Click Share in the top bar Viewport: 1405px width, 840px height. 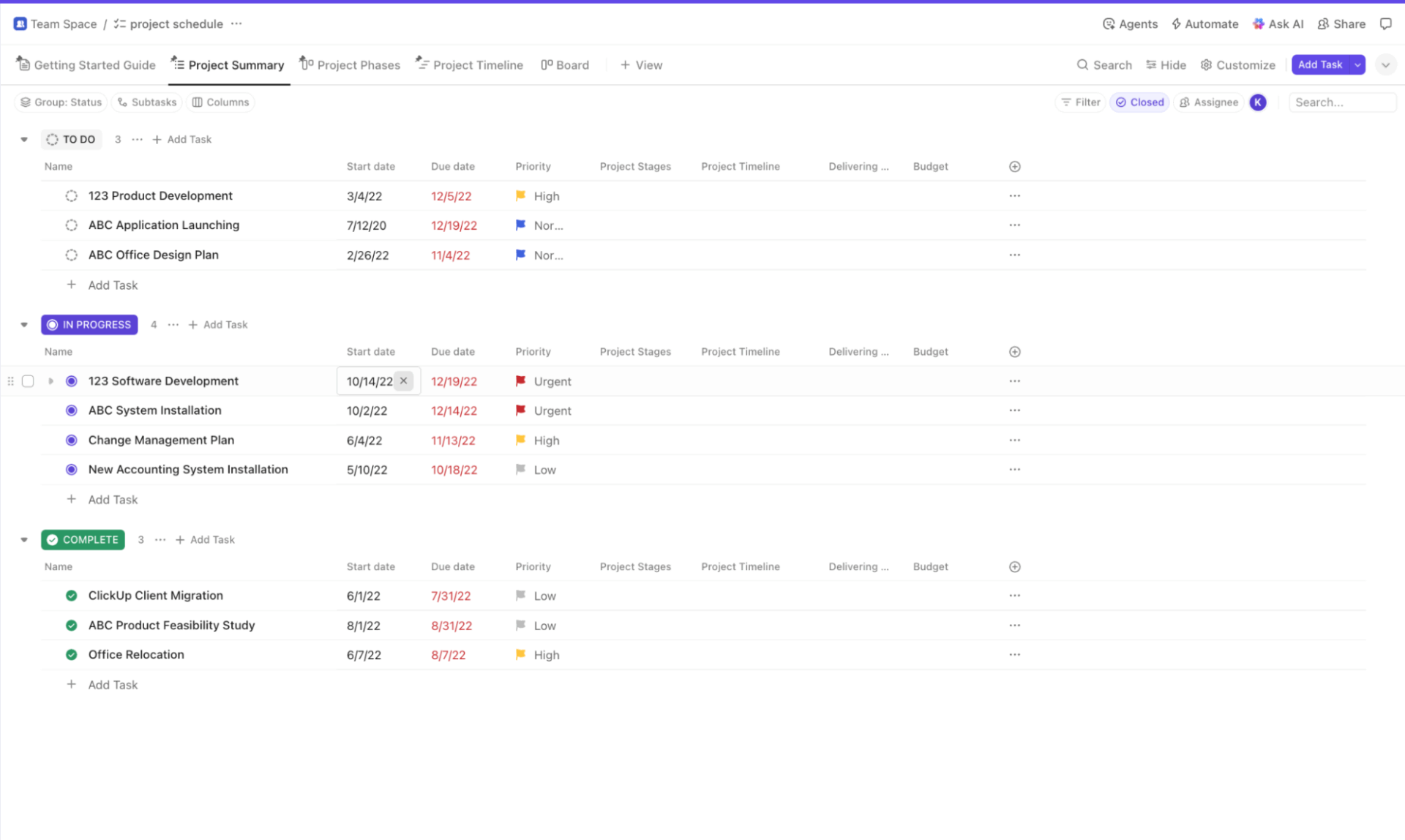1341,23
